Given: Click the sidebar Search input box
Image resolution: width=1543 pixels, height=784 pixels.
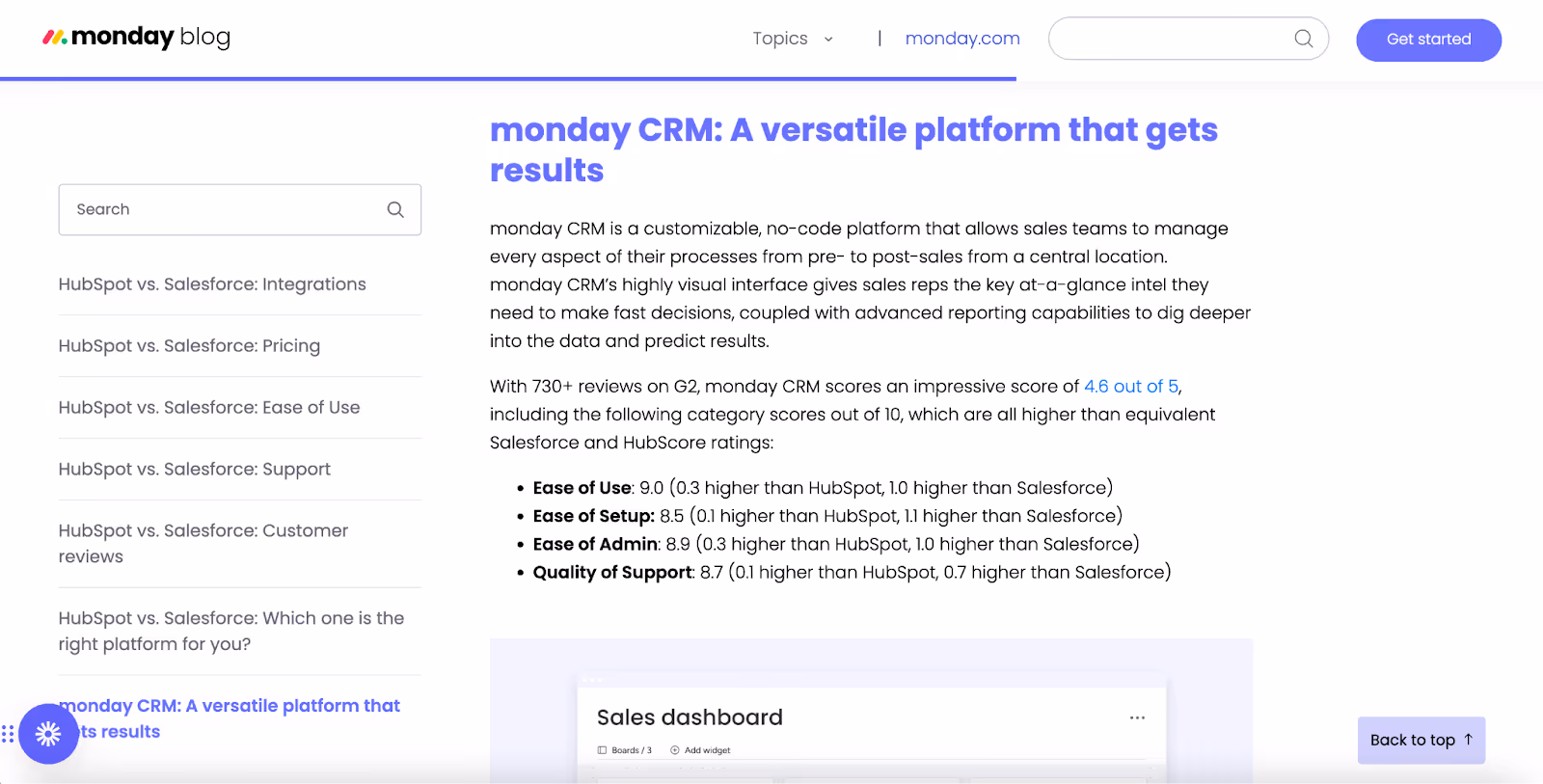Looking at the screenshot, I should 239,209.
